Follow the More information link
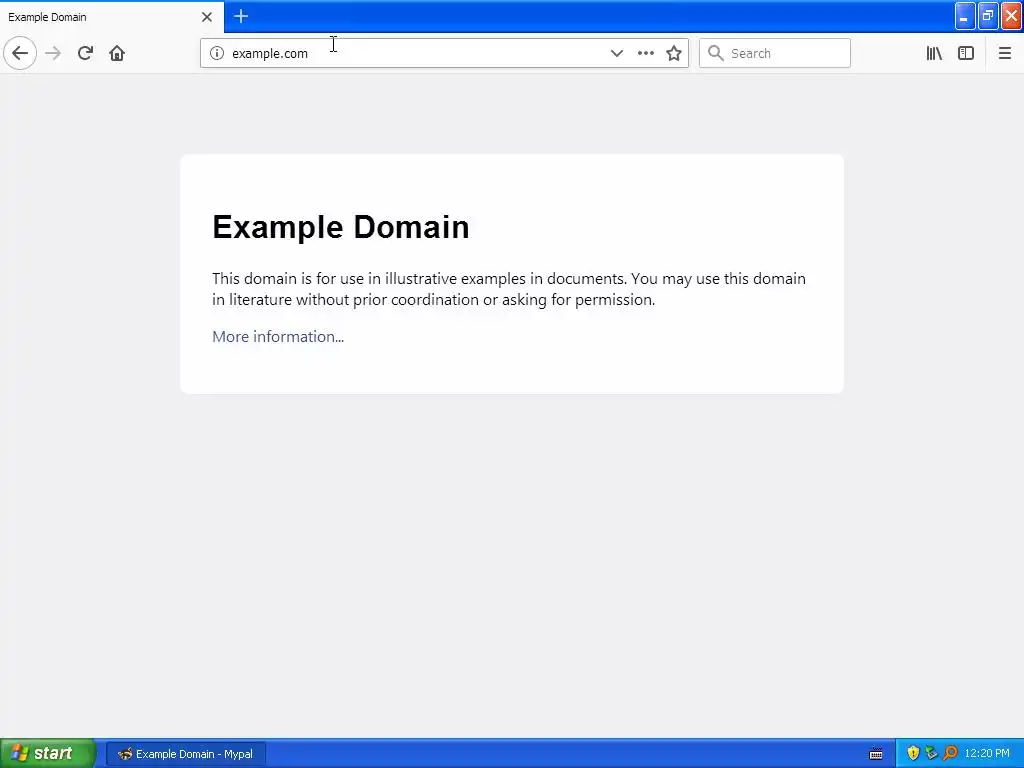 pos(278,336)
